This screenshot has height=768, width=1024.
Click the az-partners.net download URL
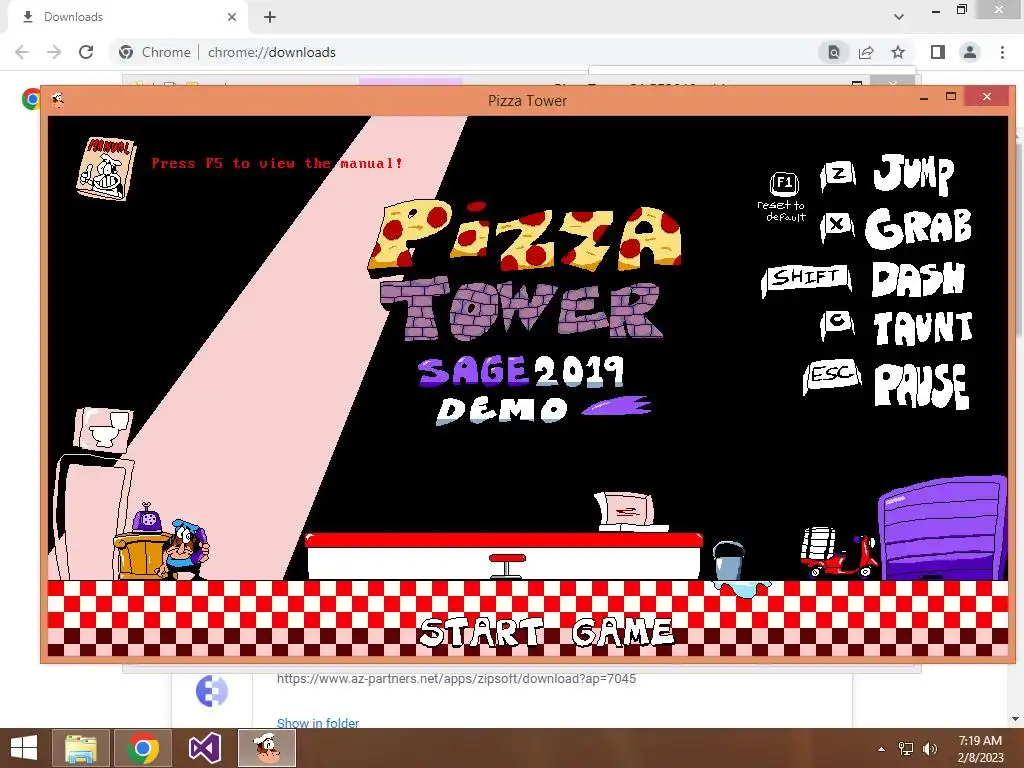click(x=456, y=679)
